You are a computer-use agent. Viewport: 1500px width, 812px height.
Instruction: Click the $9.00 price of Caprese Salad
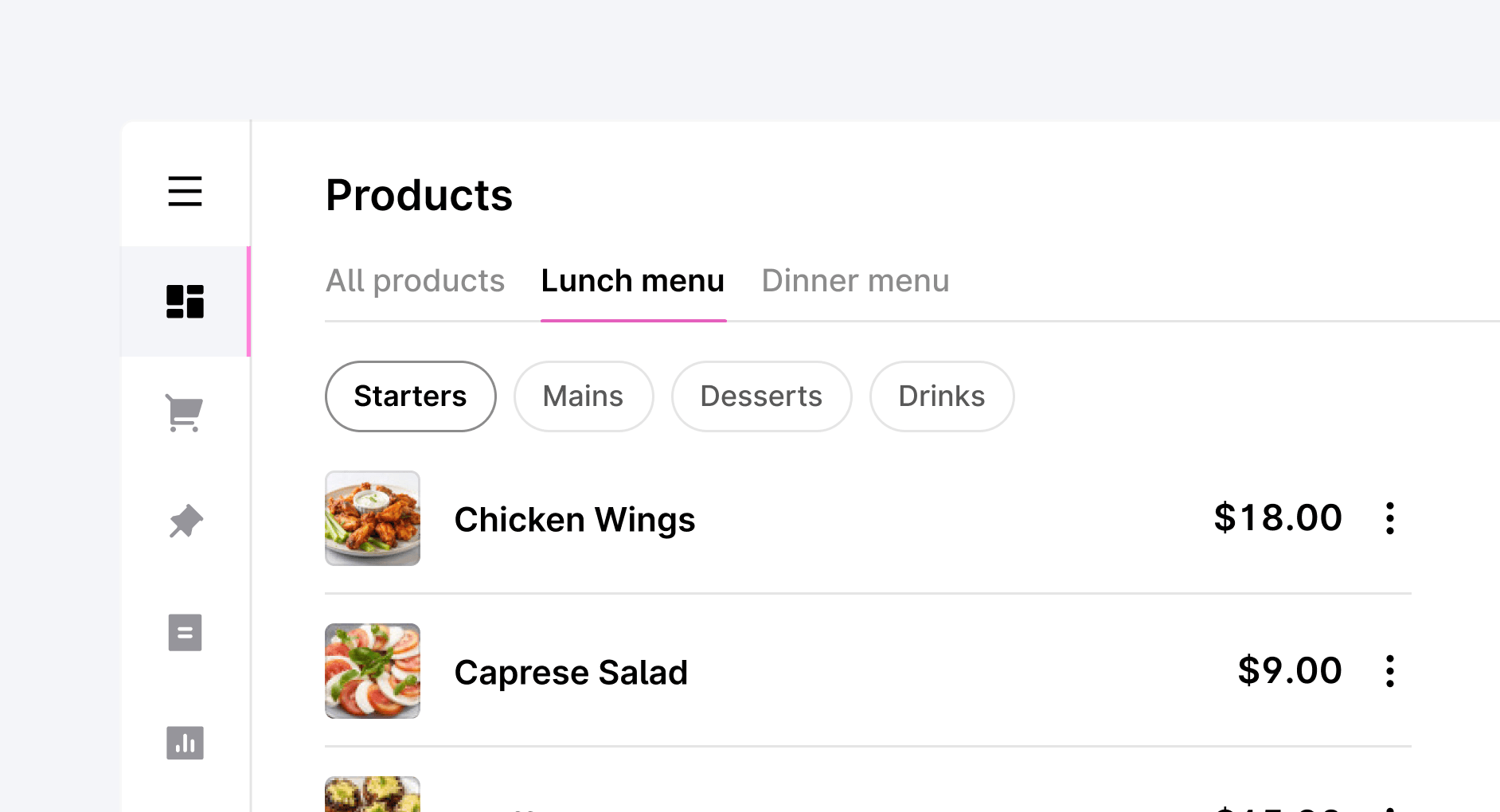(x=1288, y=670)
